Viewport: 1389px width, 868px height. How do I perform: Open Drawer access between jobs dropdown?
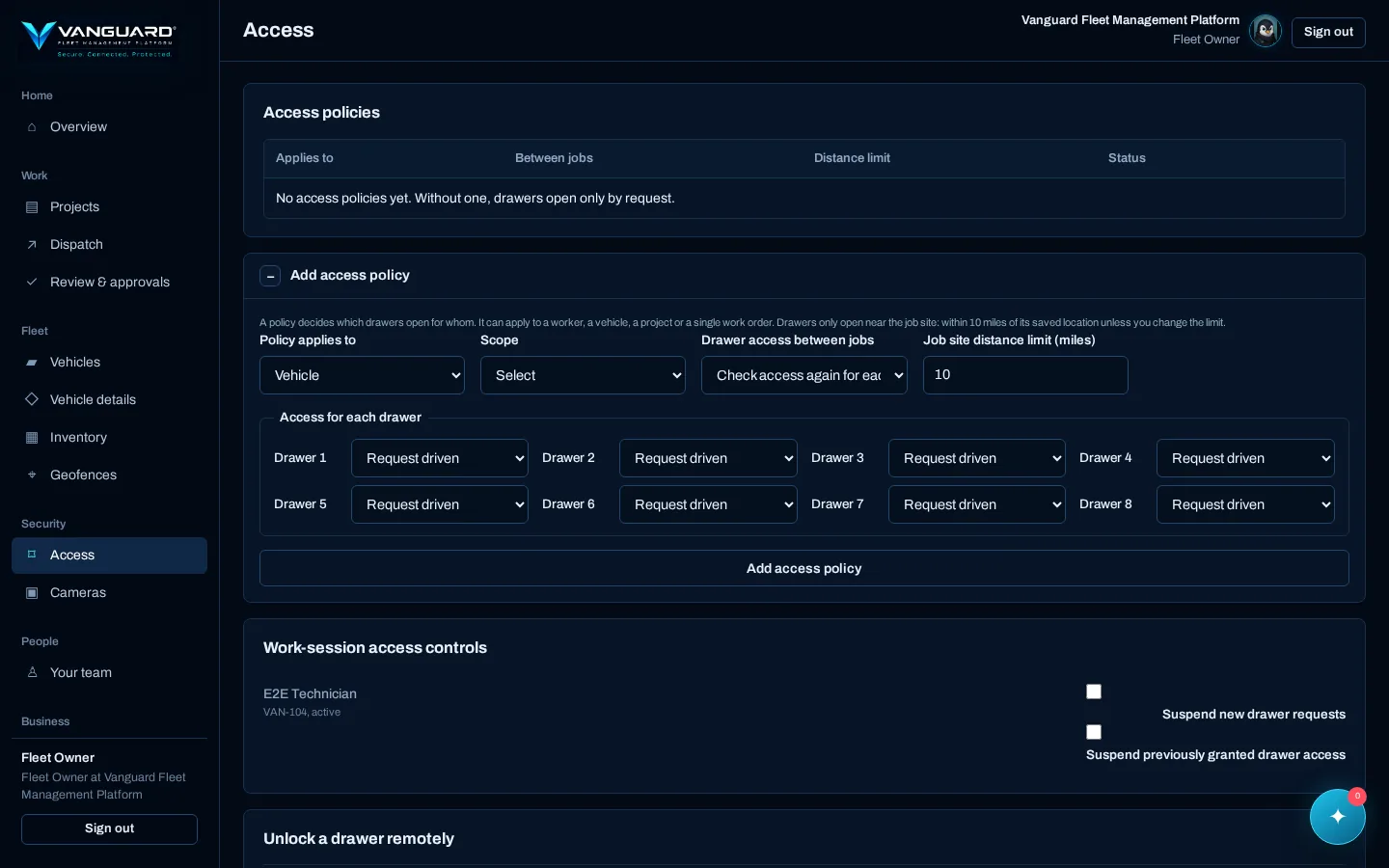[x=804, y=375]
